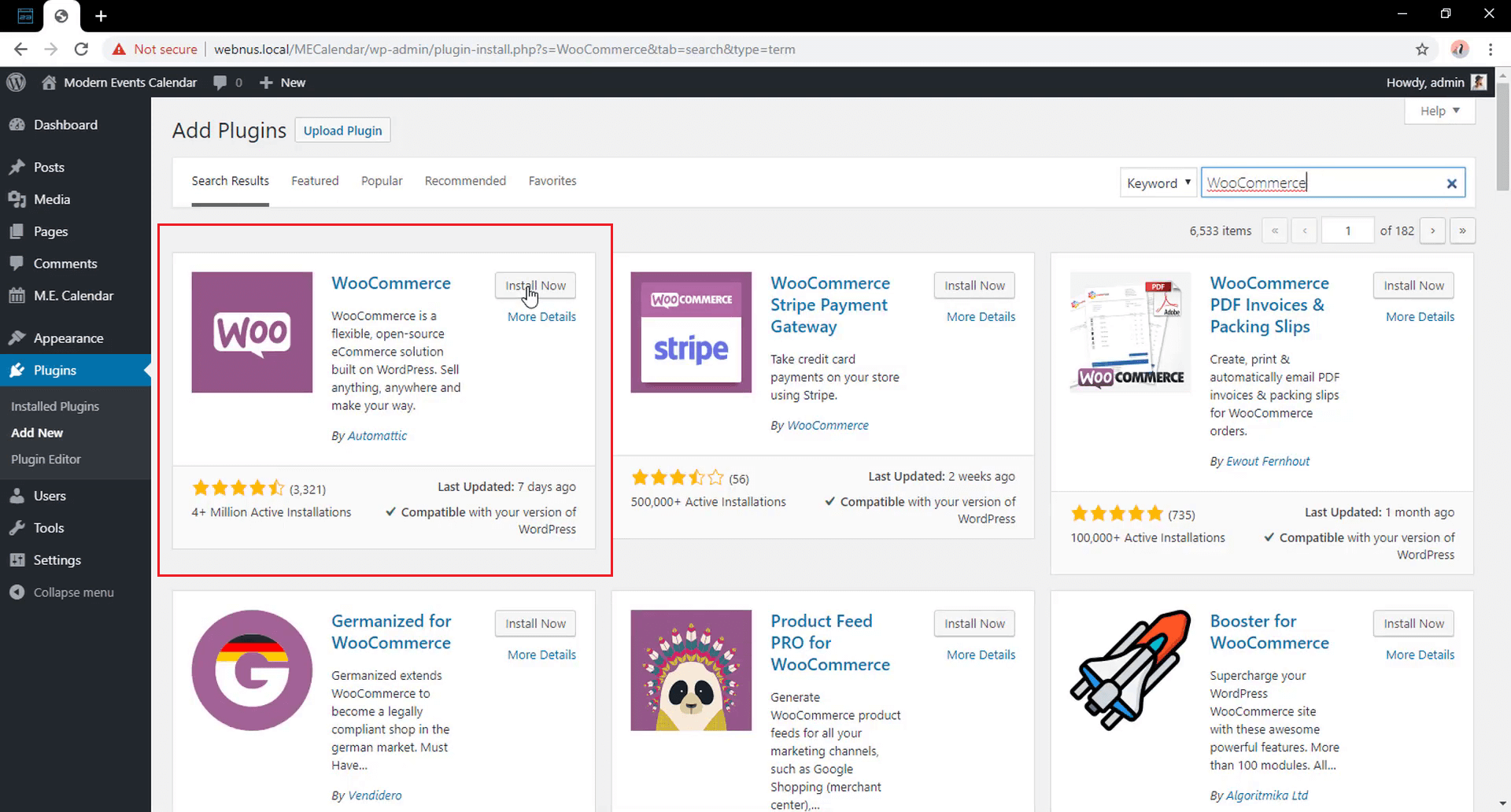Image resolution: width=1511 pixels, height=812 pixels.
Task: Open Installed Plugins submenu item
Action: click(x=55, y=406)
